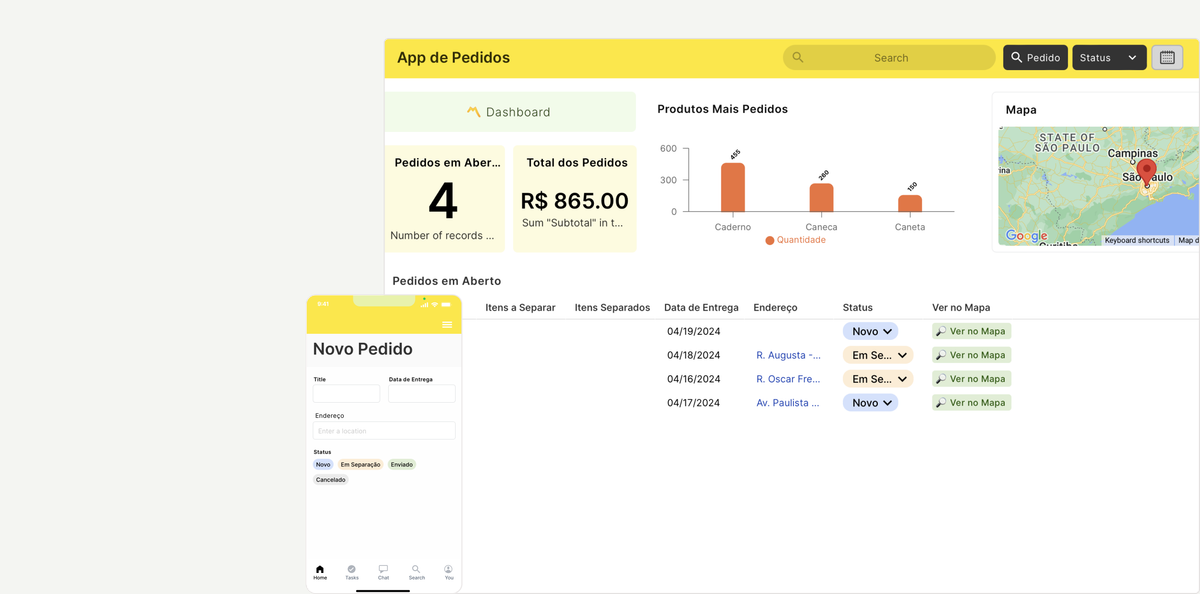
Task: Open the hamburger menu on the Novo Pedido screen
Action: point(447,325)
